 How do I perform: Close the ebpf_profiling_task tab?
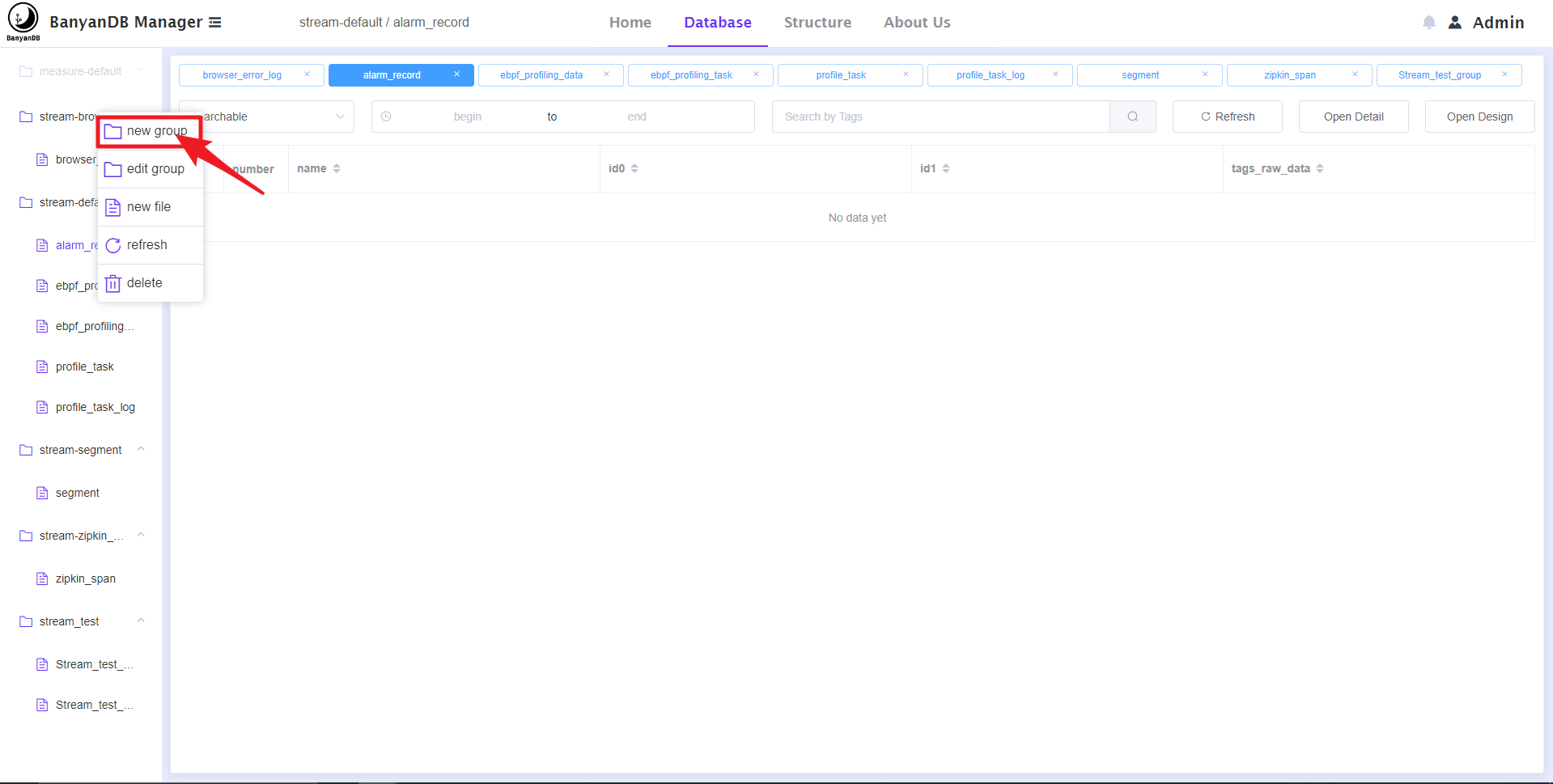tap(756, 74)
